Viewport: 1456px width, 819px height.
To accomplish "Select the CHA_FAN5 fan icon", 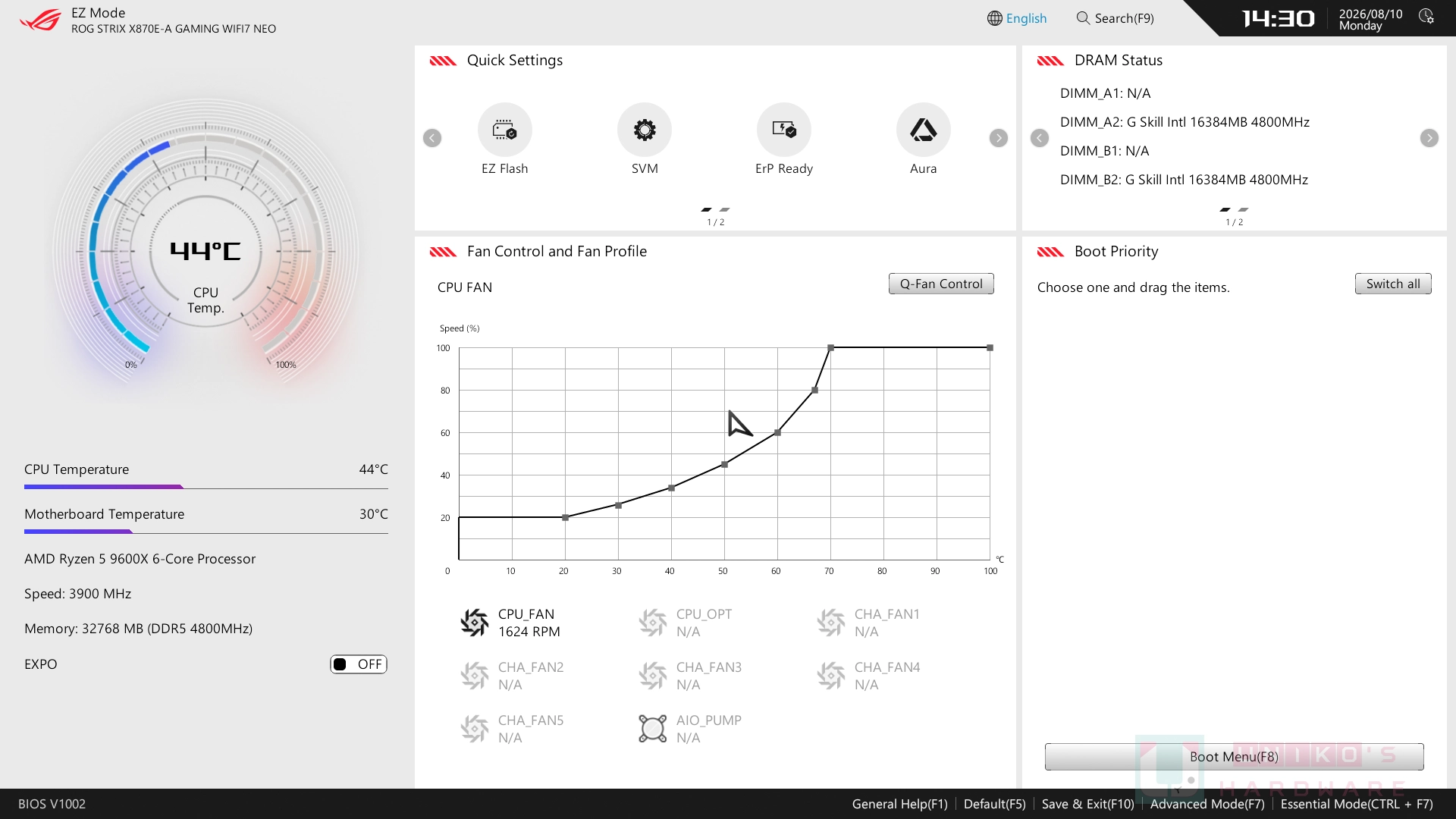I will (x=475, y=729).
